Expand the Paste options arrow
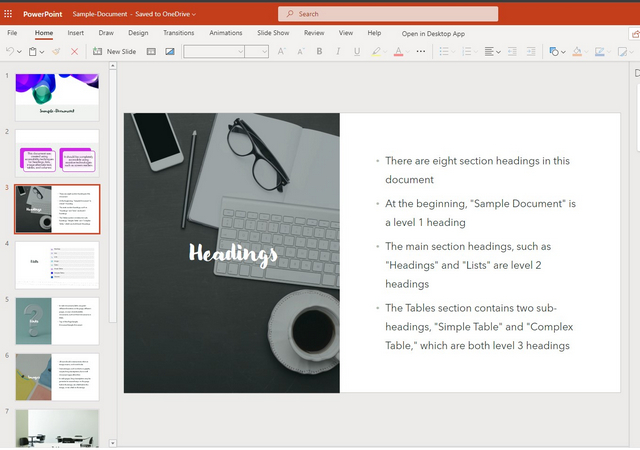The width and height of the screenshot is (640, 450). click(42, 52)
